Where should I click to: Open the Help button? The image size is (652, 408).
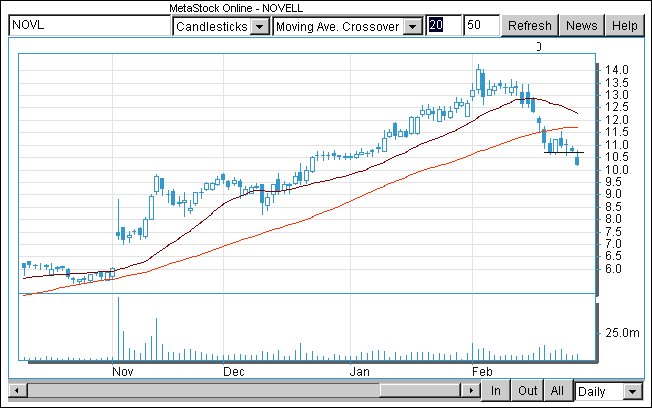[625, 26]
